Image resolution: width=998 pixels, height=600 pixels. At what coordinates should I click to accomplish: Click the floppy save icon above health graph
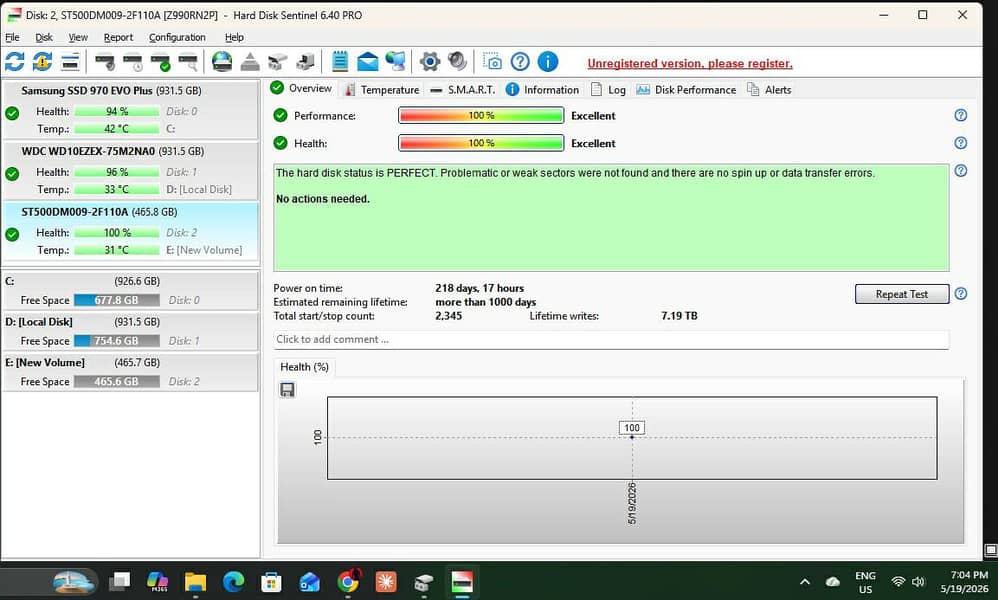click(x=287, y=389)
